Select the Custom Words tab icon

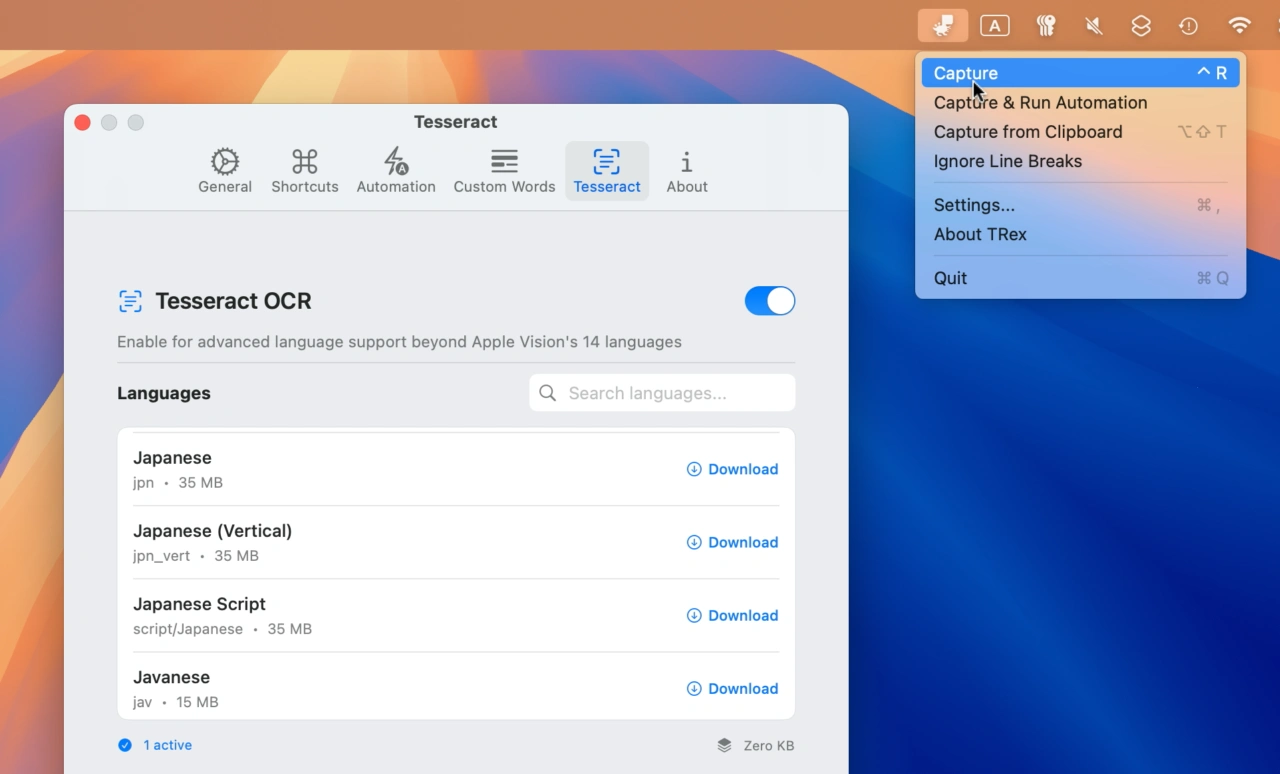point(504,162)
